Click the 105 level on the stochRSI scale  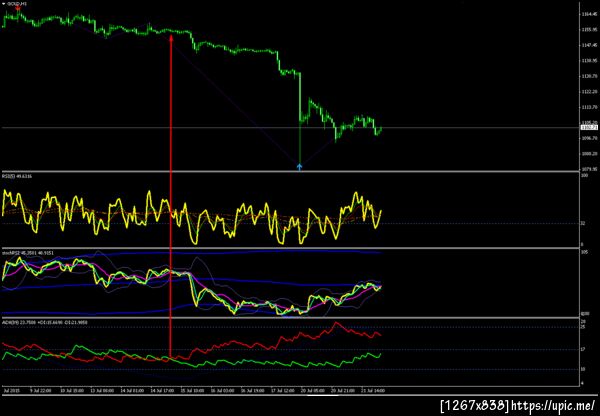tap(585, 253)
